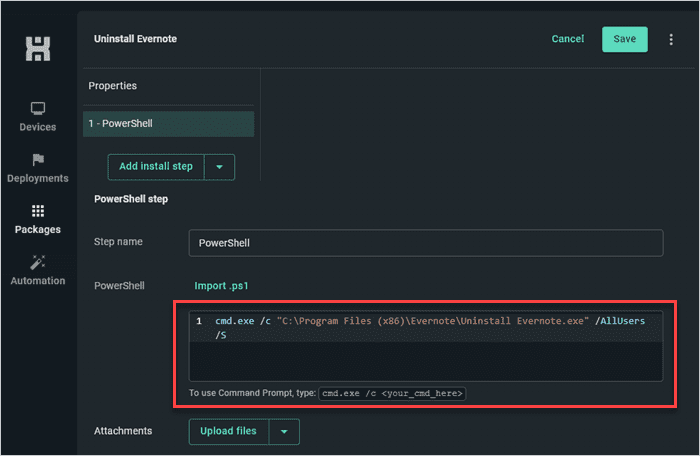Select the 1 - PowerShell step

(169, 124)
